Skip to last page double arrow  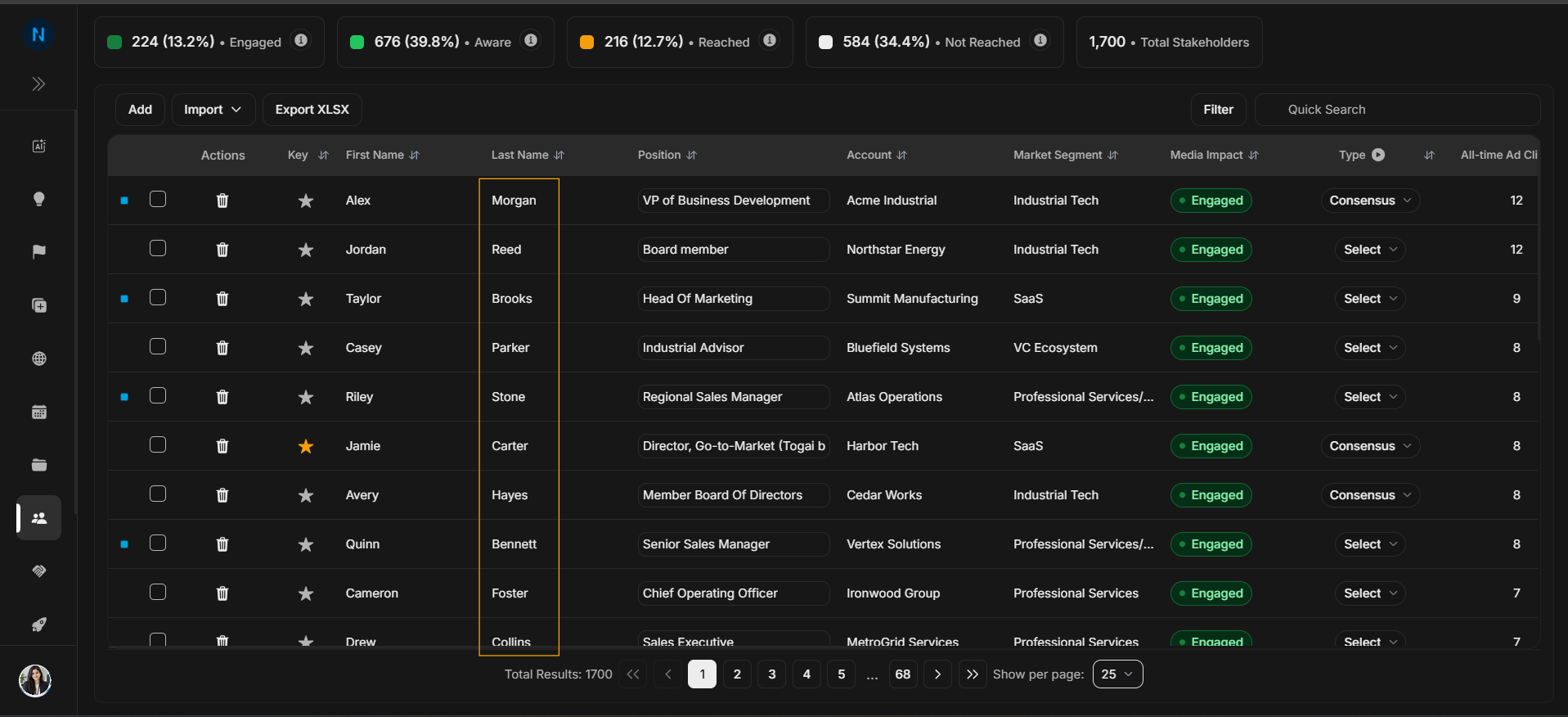point(972,674)
